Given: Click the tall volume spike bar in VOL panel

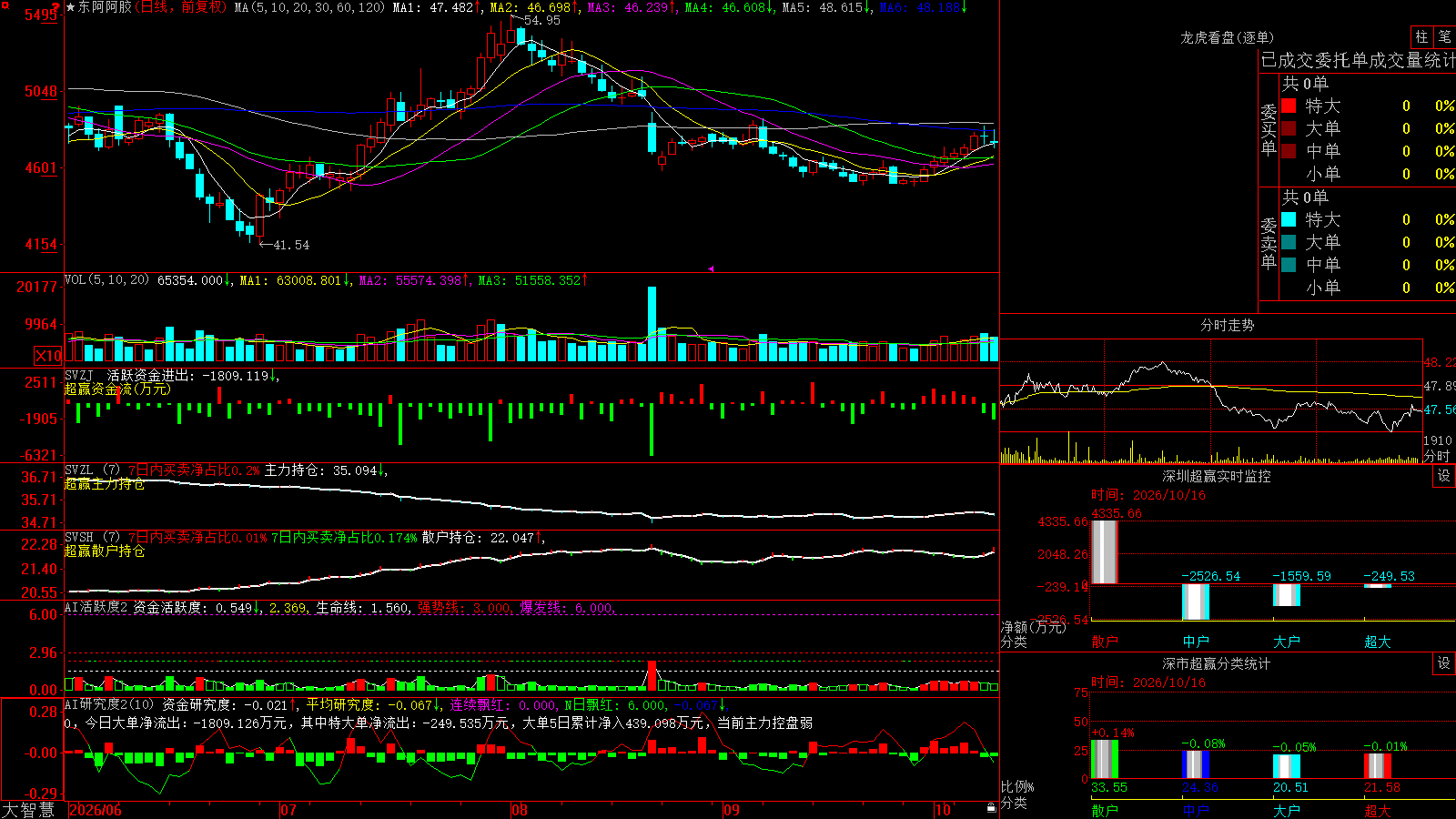Looking at the screenshot, I should click(652, 324).
